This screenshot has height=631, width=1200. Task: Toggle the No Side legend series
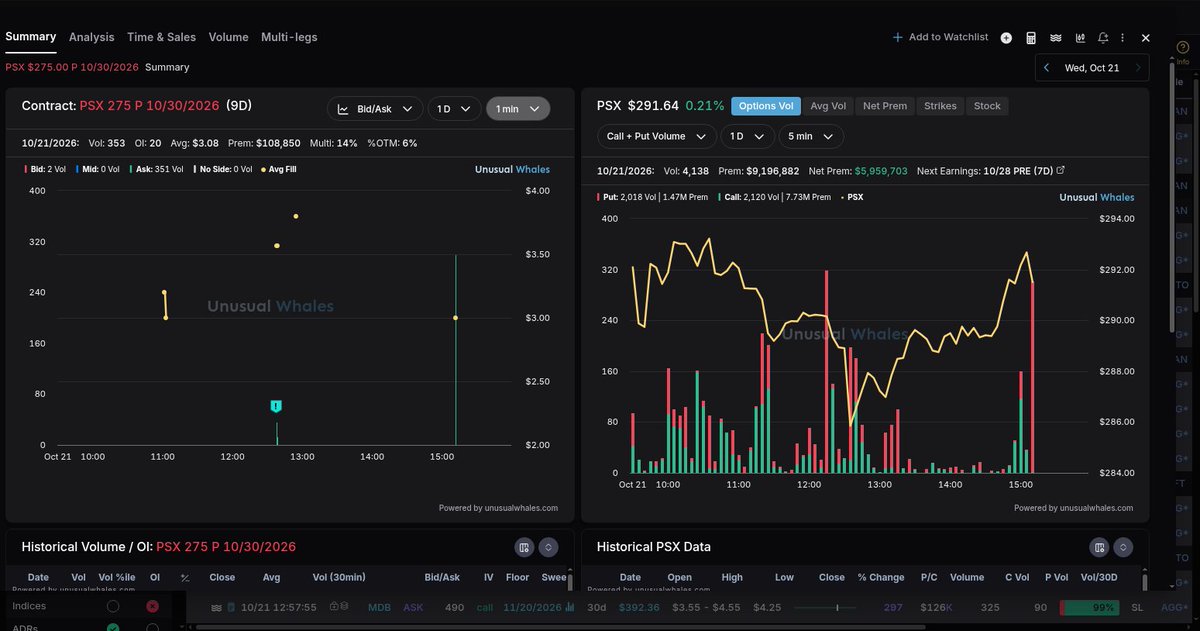224,169
